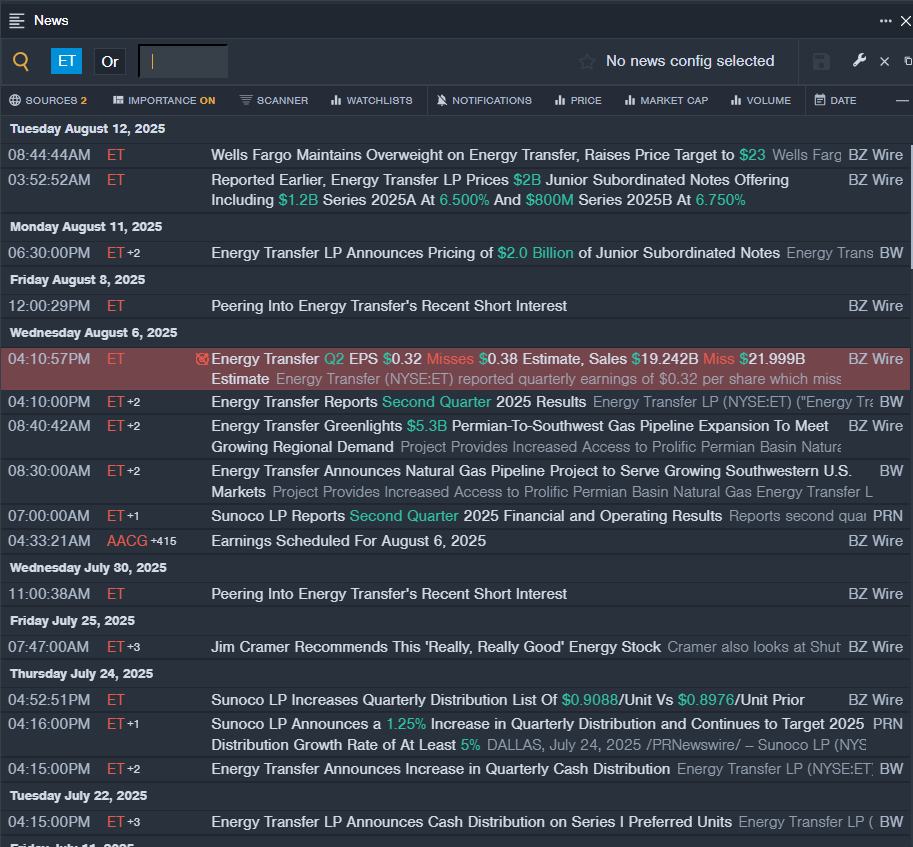The image size is (913, 847).
Task: Open the Wells Fargo Maintains Overweight headline
Action: (x=488, y=155)
